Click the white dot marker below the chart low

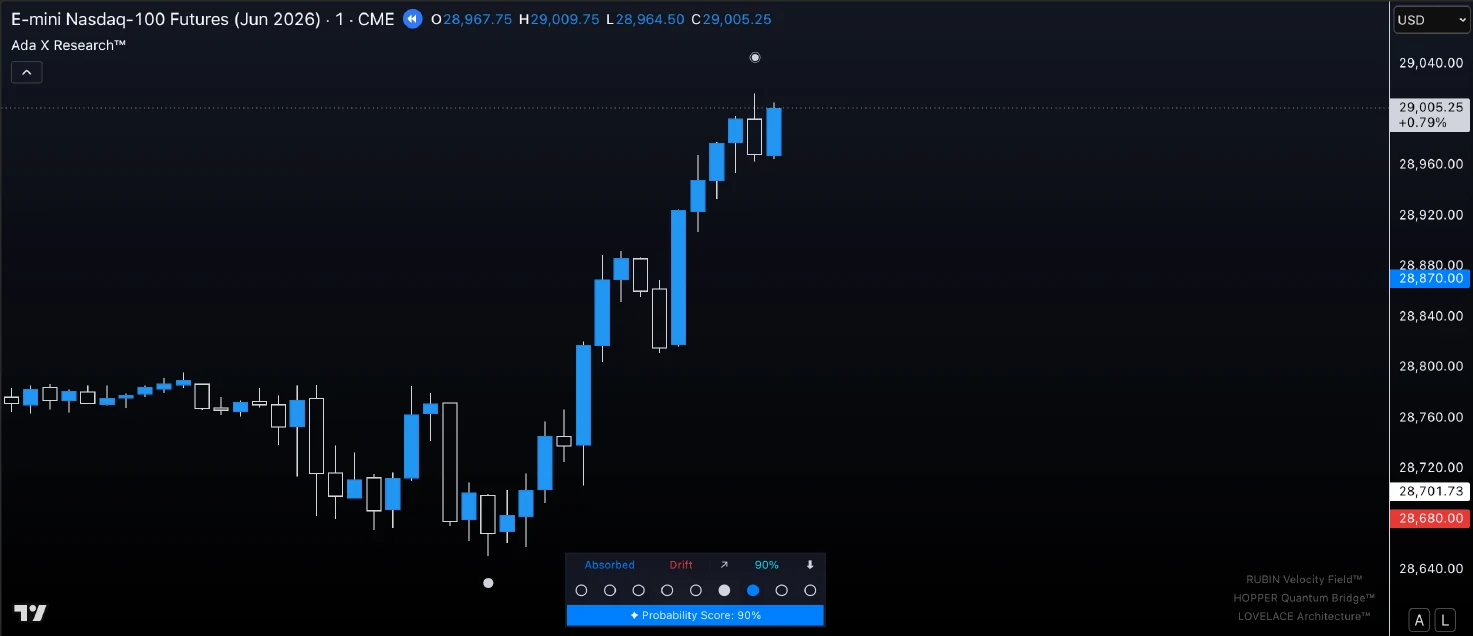488,583
